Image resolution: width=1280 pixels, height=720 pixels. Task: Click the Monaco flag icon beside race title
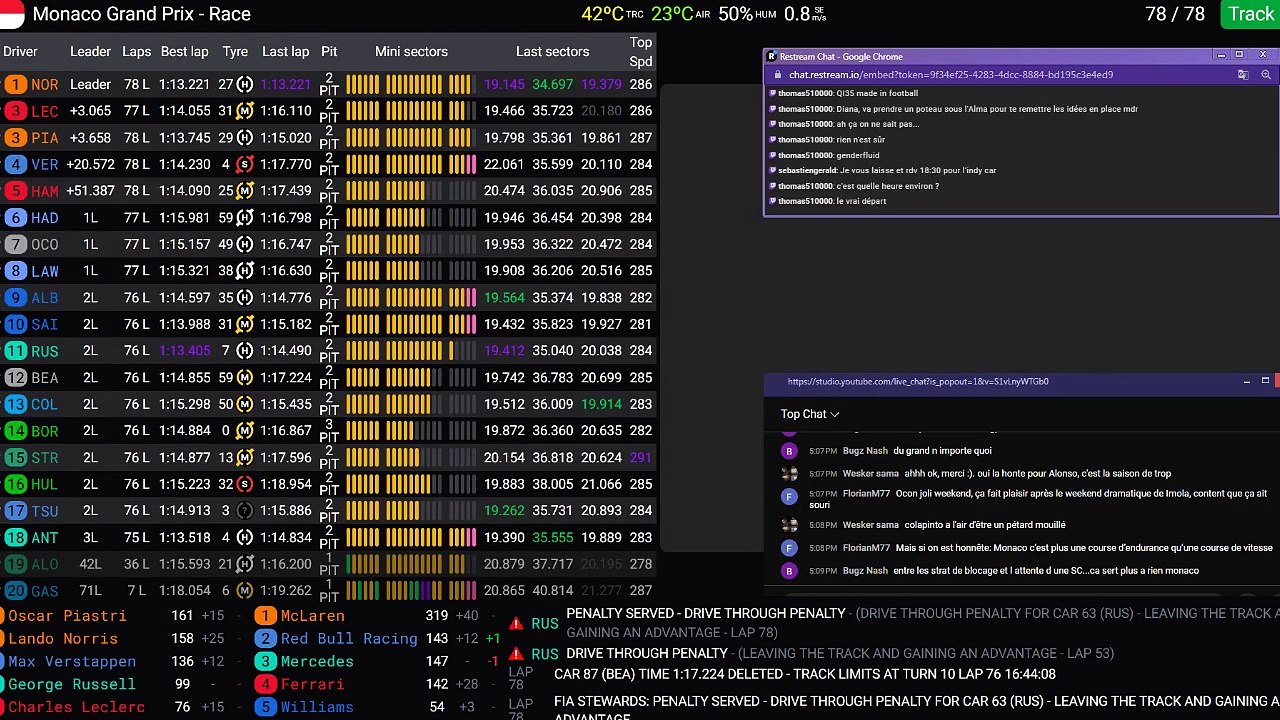pyautogui.click(x=12, y=14)
